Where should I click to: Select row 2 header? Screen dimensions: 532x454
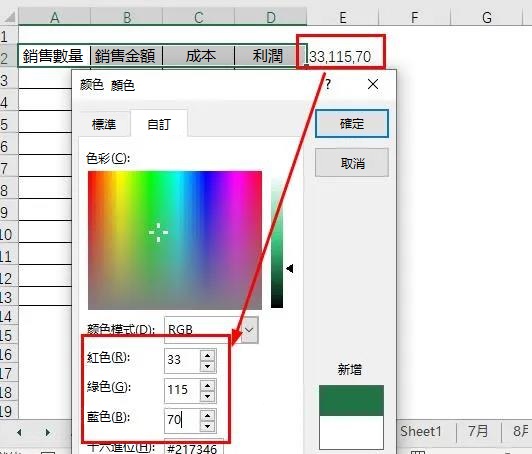[x=9, y=57]
